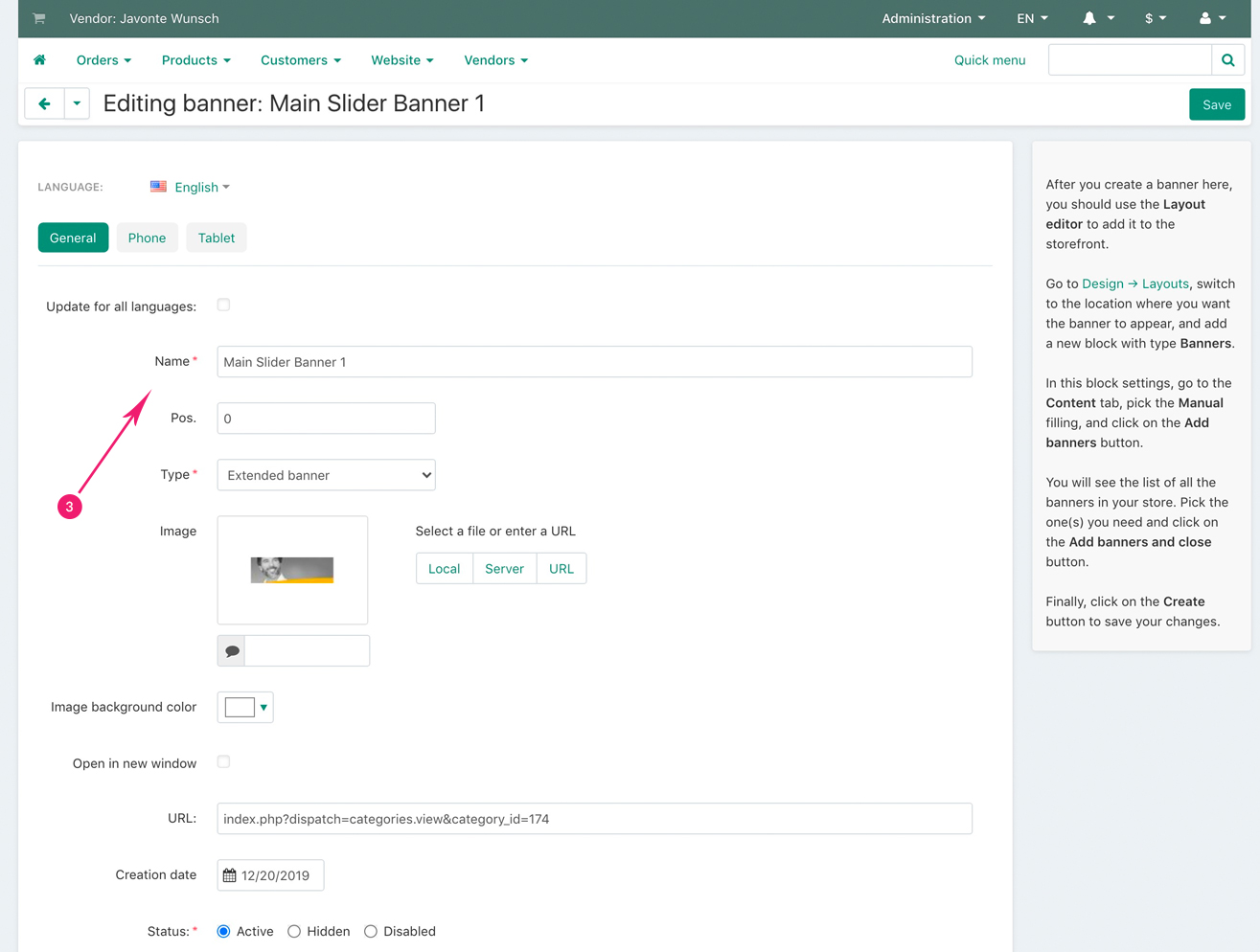
Task: Select the Hidden status radio button
Action: 294,932
